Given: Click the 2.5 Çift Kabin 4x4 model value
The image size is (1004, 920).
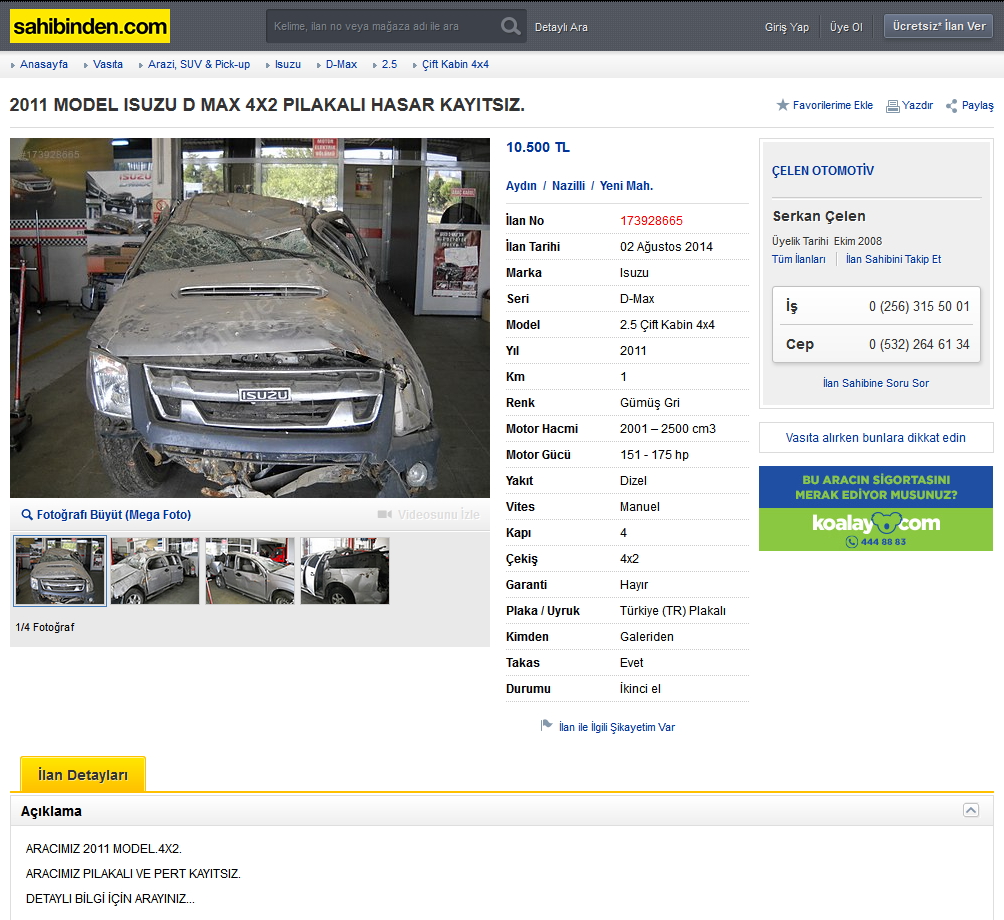Looking at the screenshot, I should tap(667, 325).
